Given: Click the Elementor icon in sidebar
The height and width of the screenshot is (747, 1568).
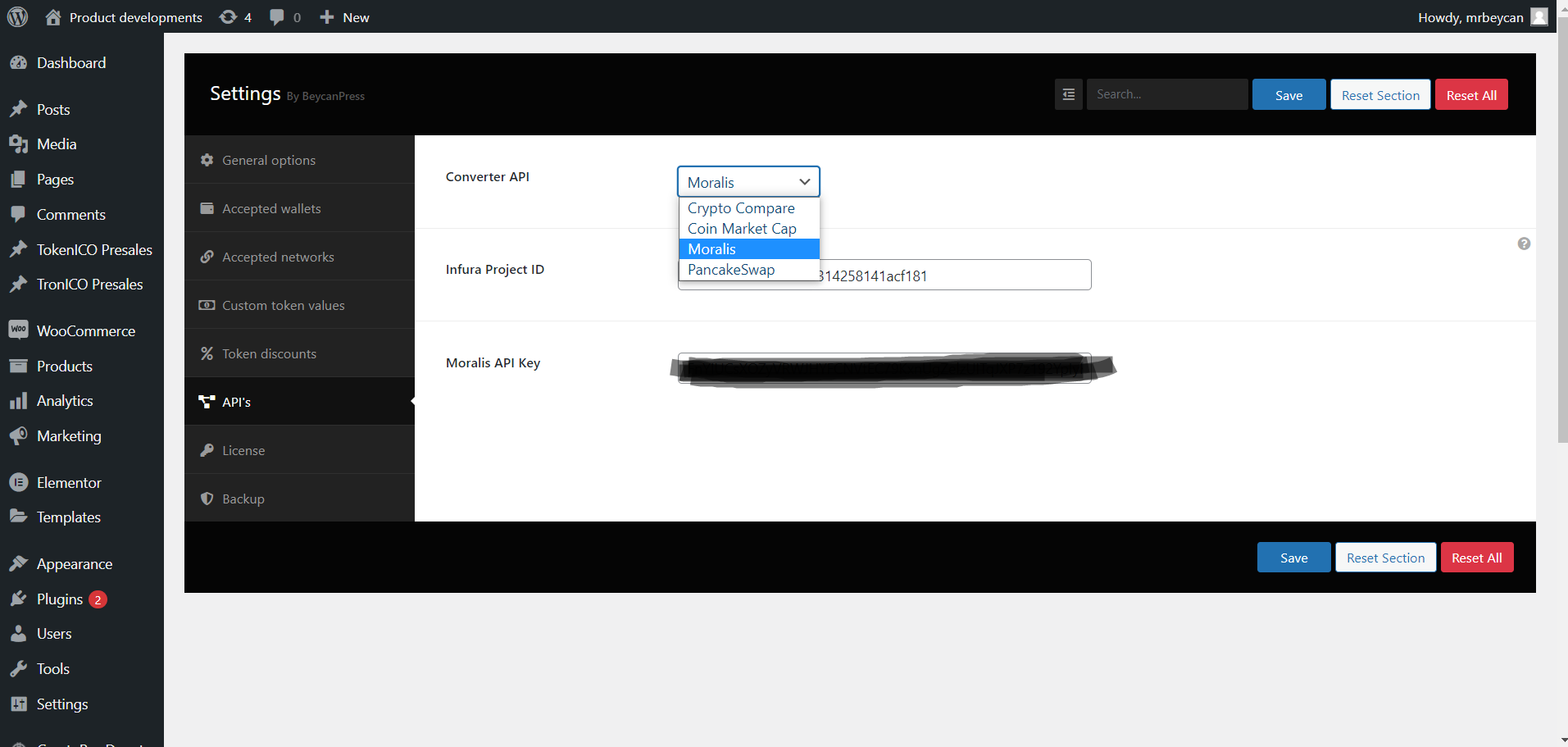Looking at the screenshot, I should tap(18, 482).
